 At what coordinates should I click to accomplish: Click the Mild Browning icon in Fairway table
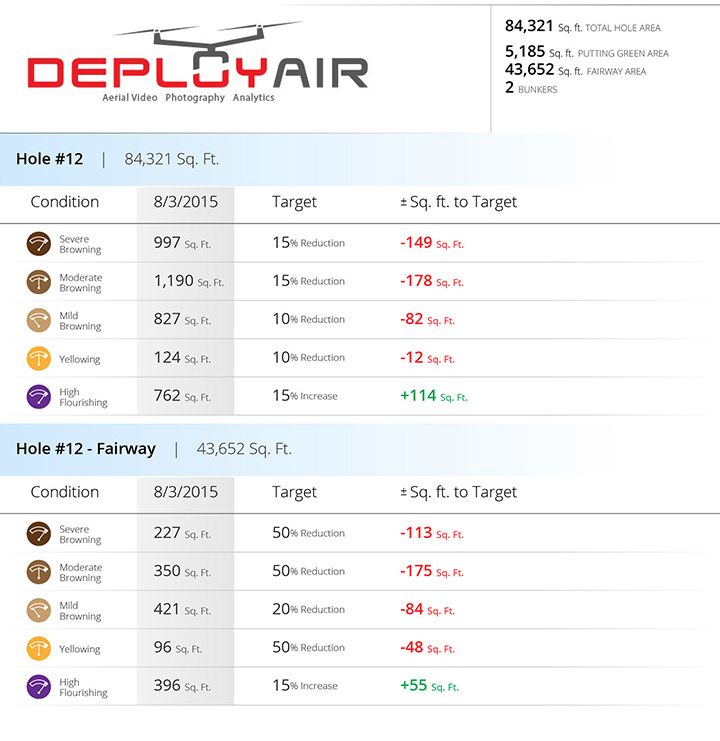[x=39, y=611]
